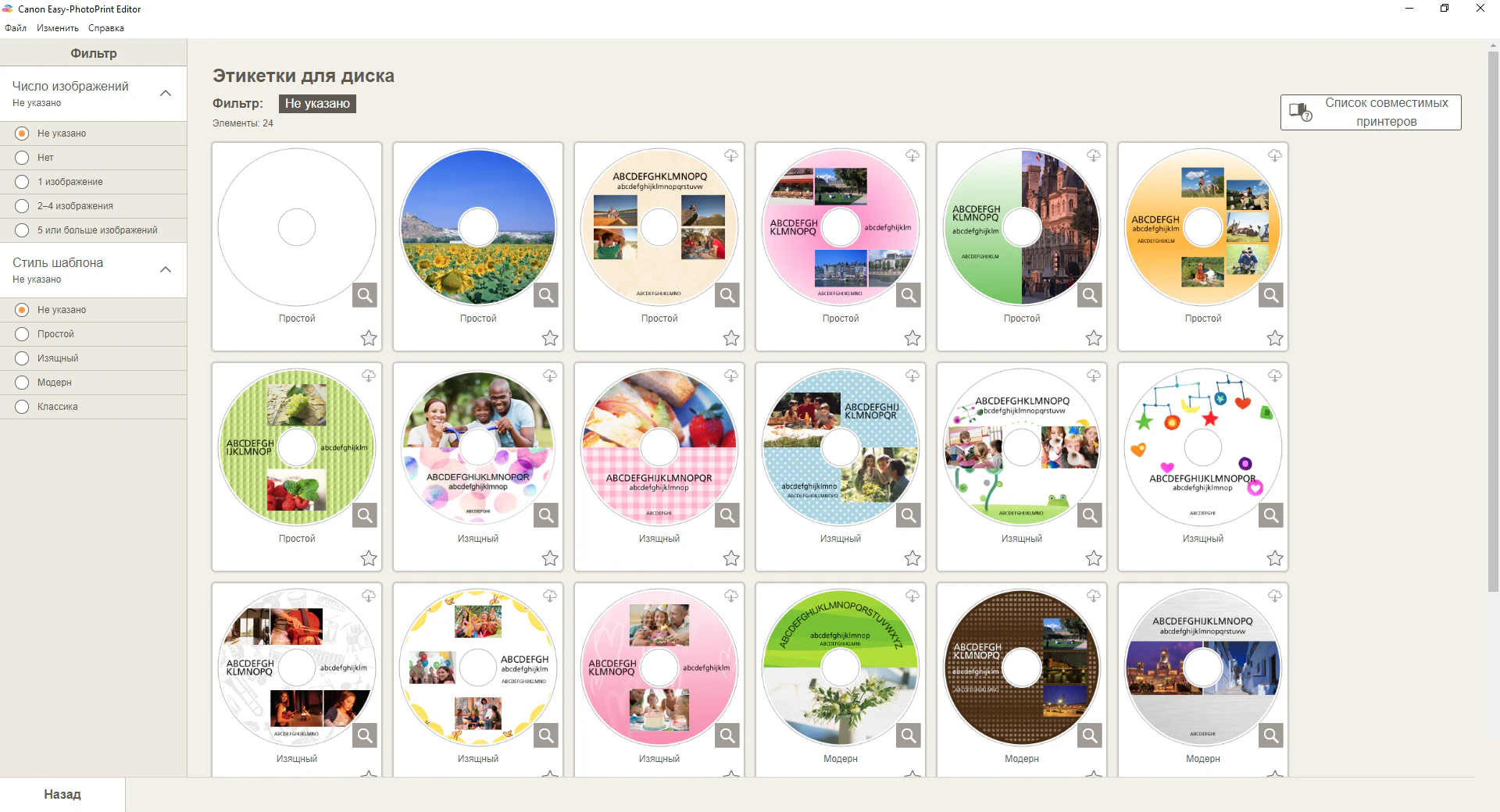Open the Файл menu

coord(14,28)
